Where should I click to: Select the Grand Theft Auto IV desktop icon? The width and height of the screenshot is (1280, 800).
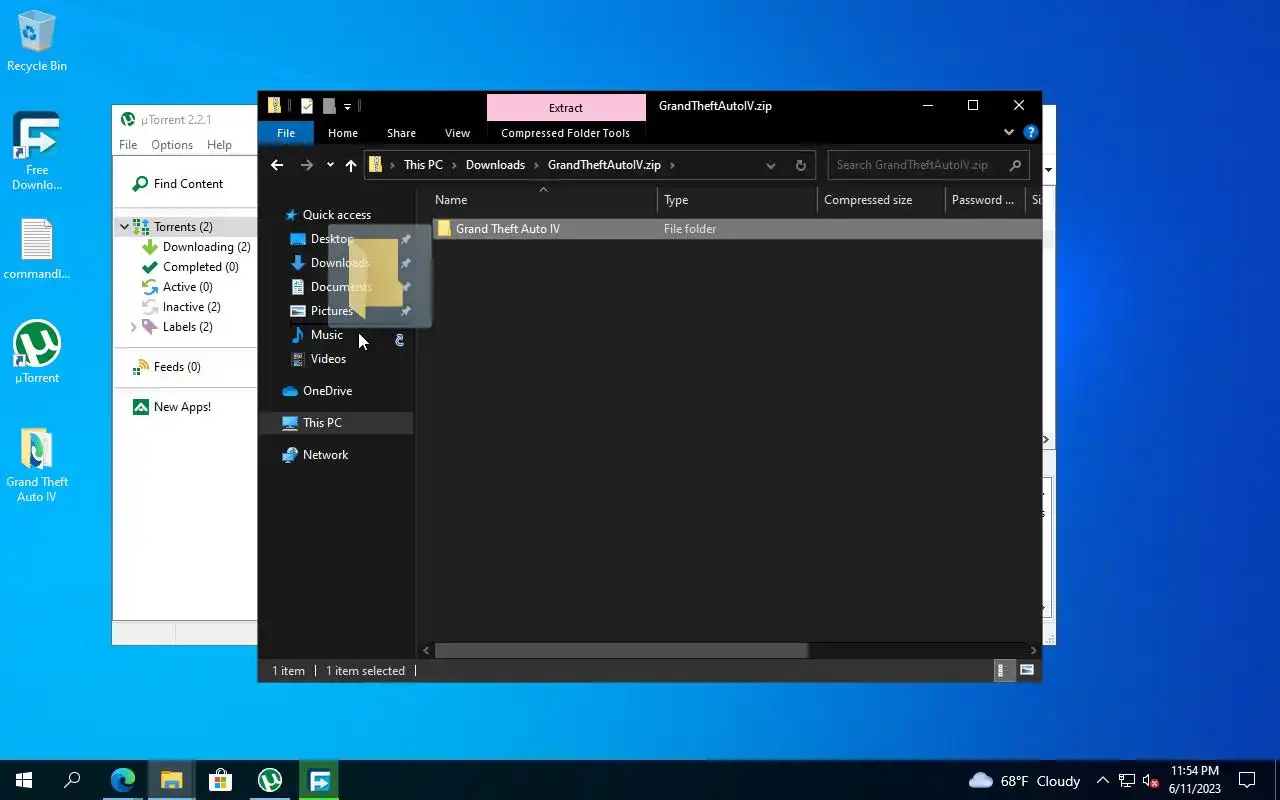(x=37, y=465)
